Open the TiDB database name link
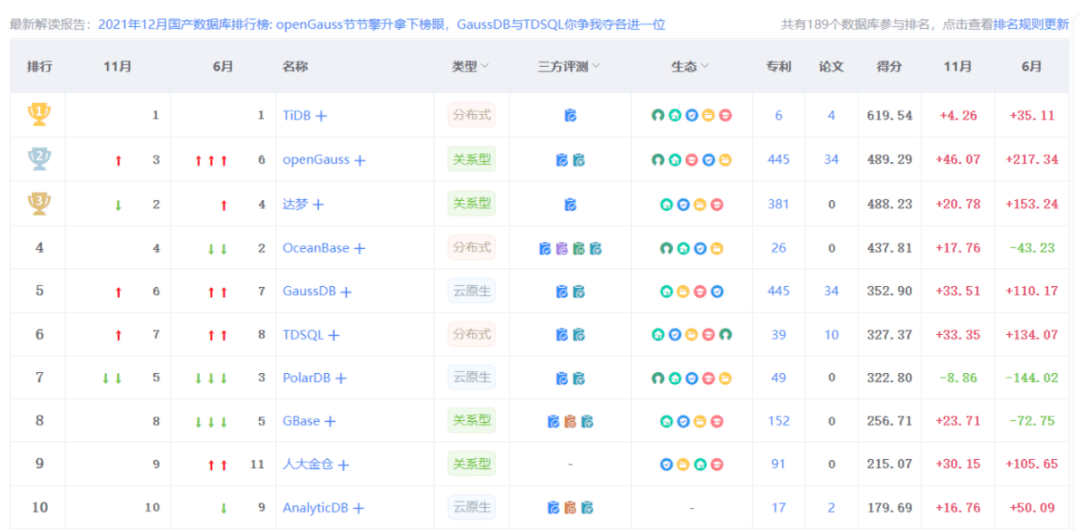 coord(298,116)
